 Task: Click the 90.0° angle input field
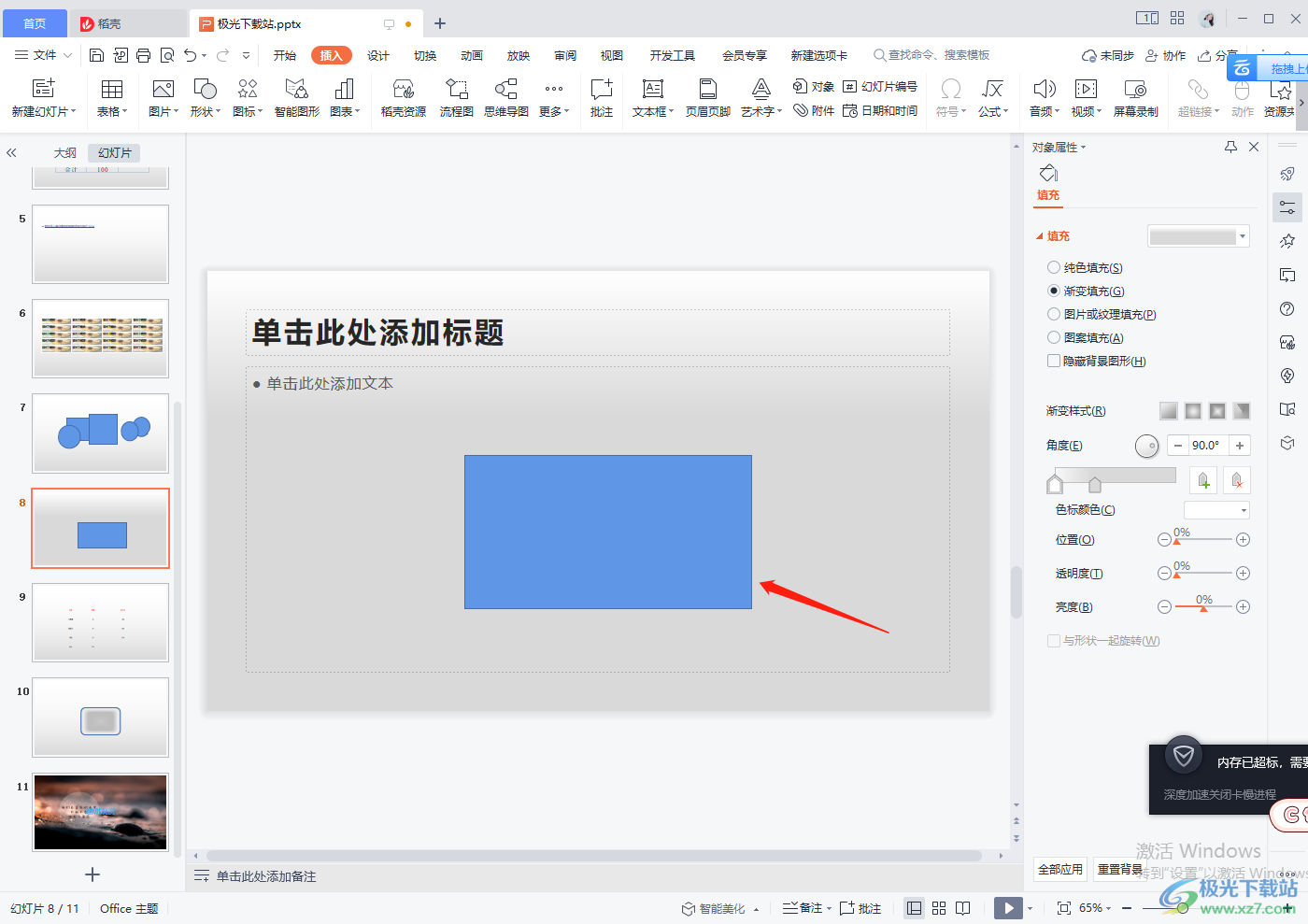(x=1208, y=446)
